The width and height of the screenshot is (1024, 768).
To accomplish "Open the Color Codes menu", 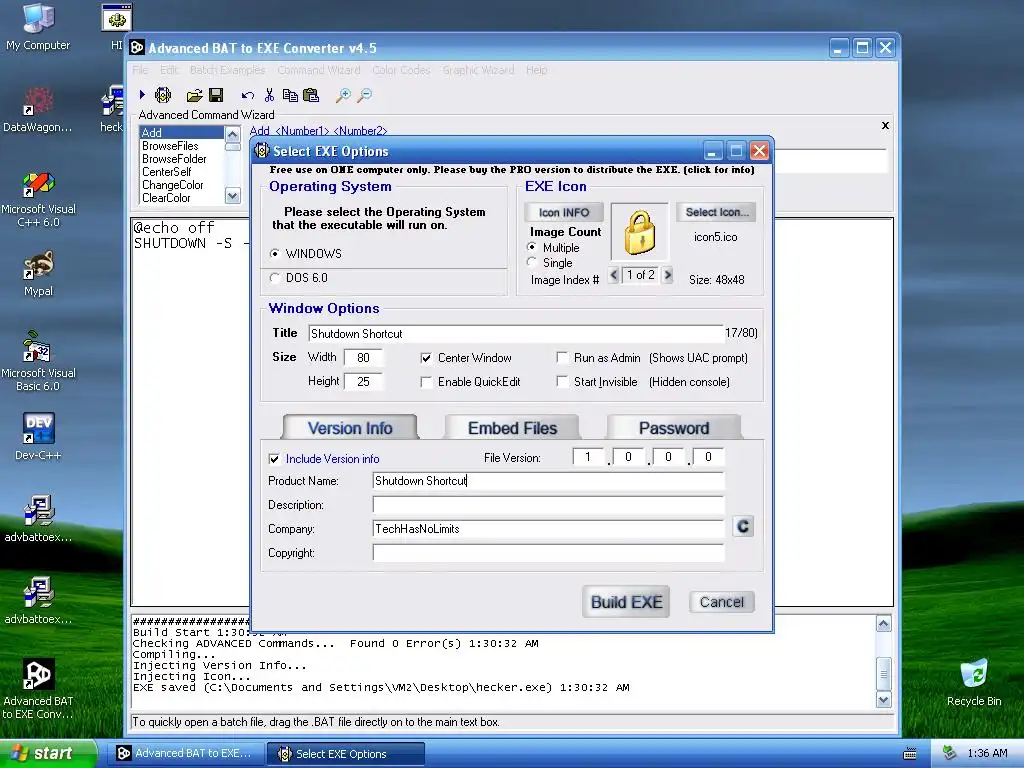I will (x=401, y=70).
